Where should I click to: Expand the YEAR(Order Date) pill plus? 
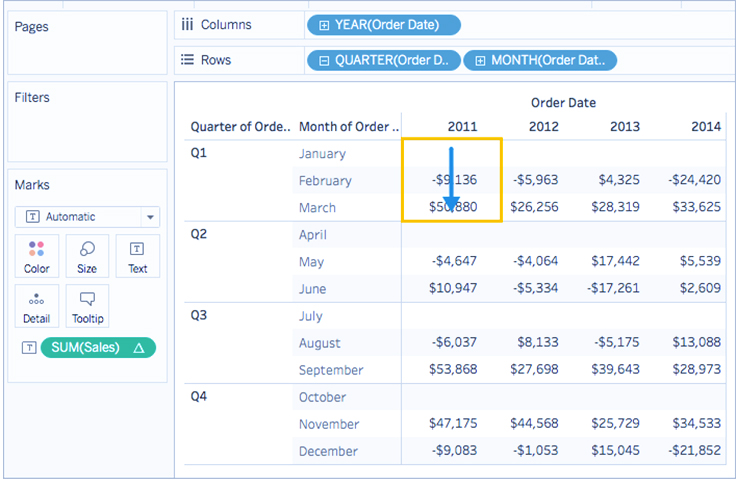click(x=324, y=25)
